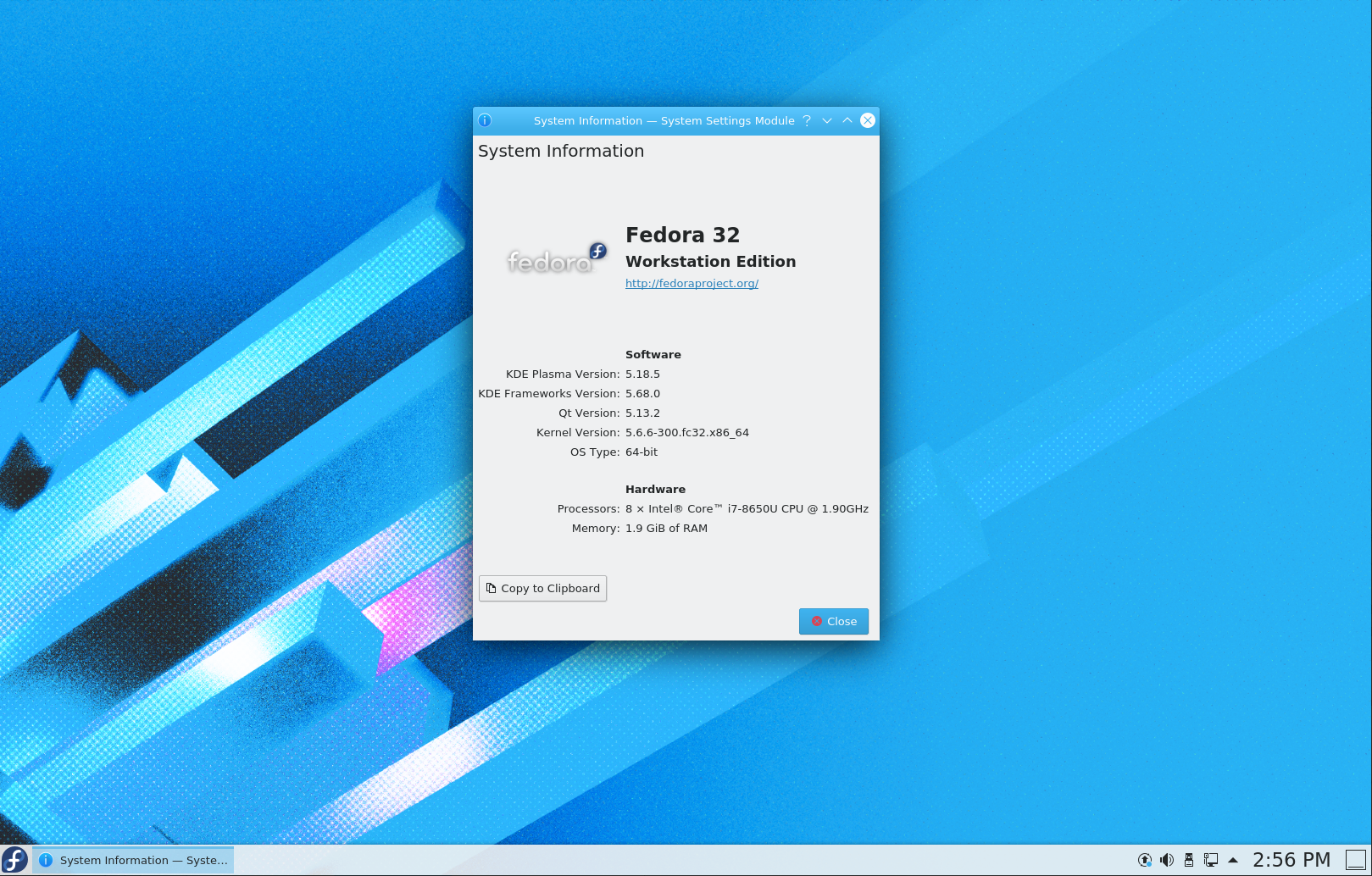Click the Memory label
Viewport: 1372px width, 876px height.
click(x=596, y=528)
